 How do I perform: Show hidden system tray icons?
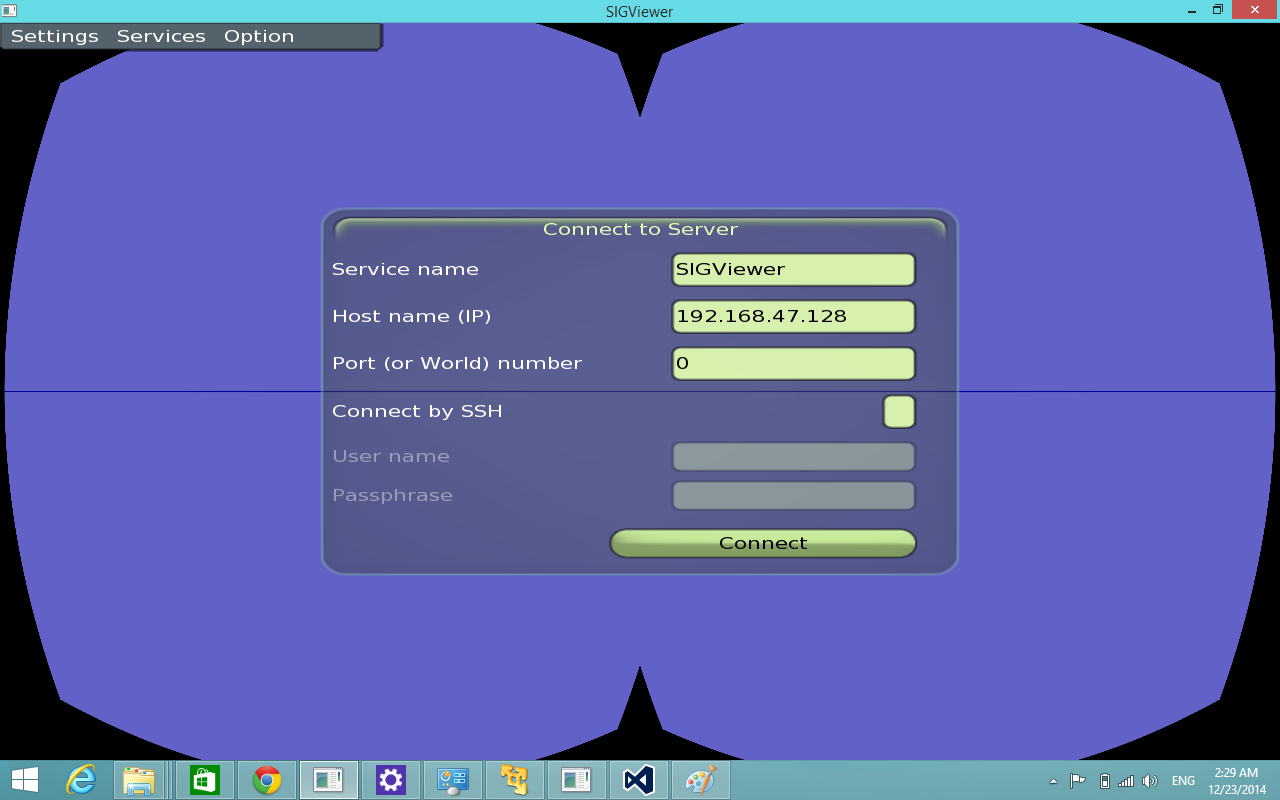[x=1053, y=781]
